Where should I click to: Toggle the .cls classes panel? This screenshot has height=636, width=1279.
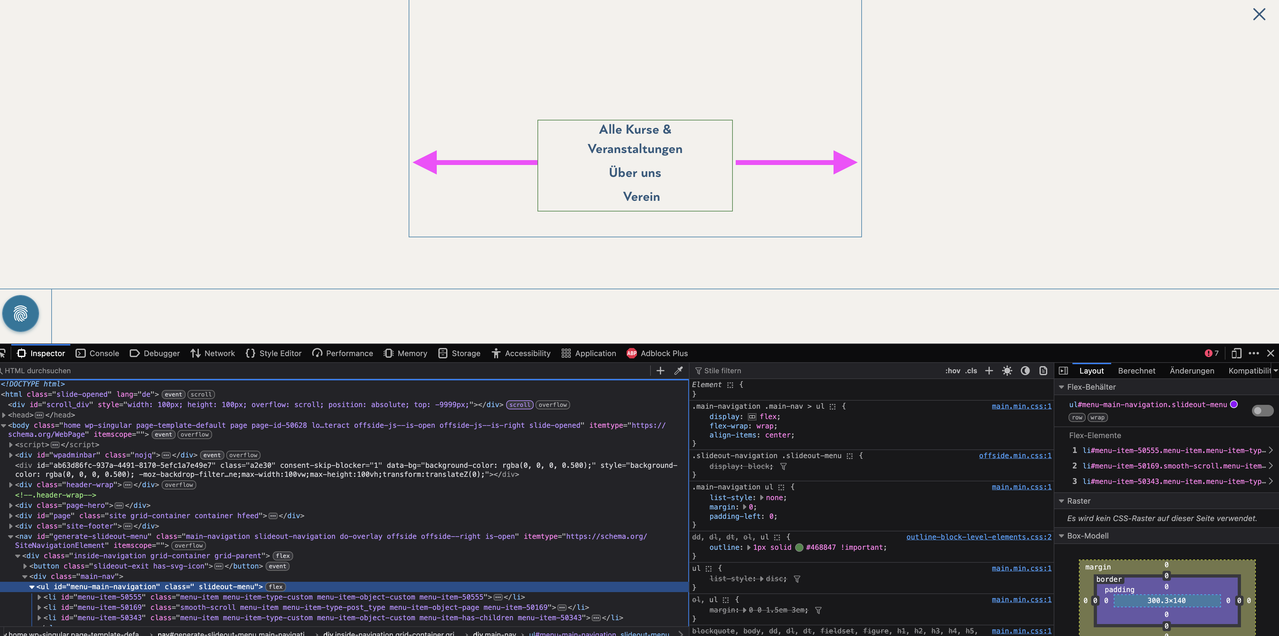971,370
